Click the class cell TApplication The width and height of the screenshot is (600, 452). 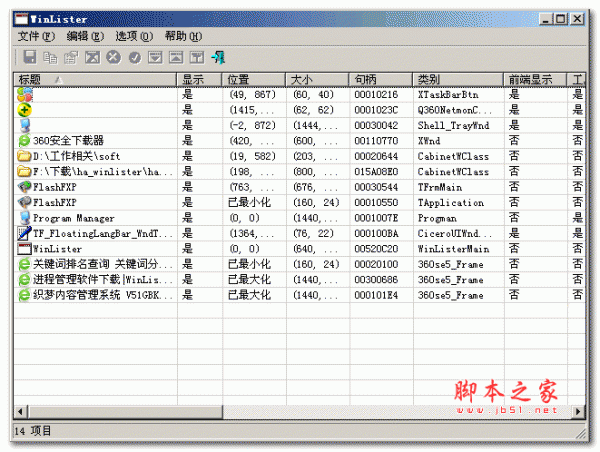pos(450,203)
